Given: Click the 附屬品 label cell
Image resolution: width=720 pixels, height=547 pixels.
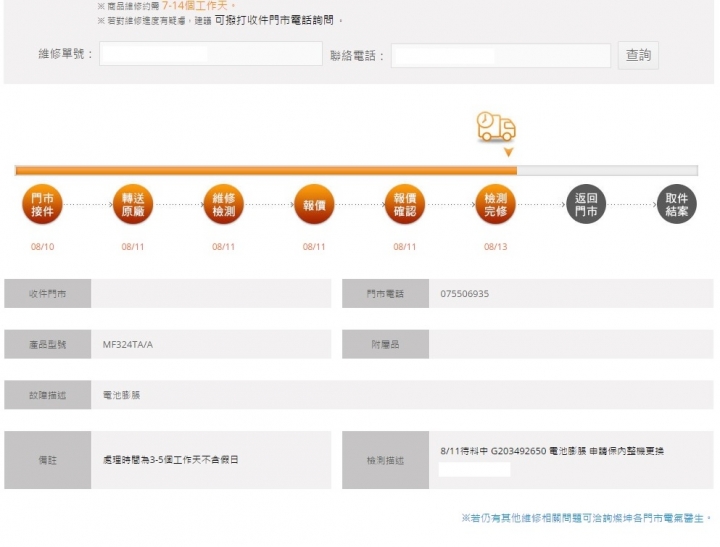Looking at the screenshot, I should tap(385, 344).
